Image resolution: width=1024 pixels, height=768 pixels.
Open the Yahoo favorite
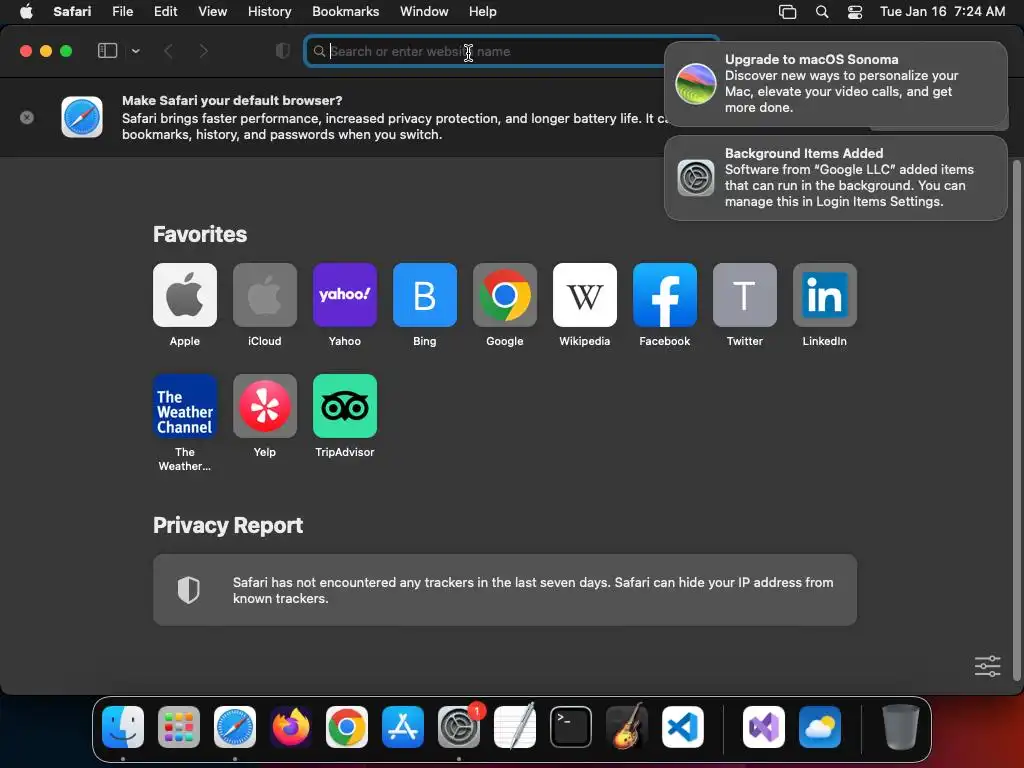[x=345, y=295]
